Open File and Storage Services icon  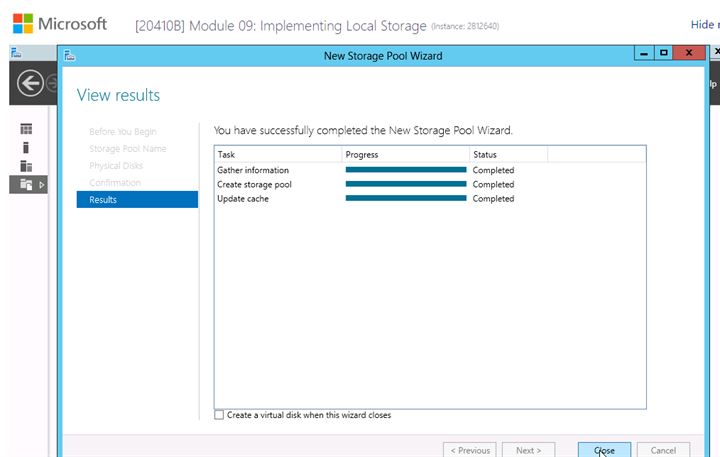point(26,185)
